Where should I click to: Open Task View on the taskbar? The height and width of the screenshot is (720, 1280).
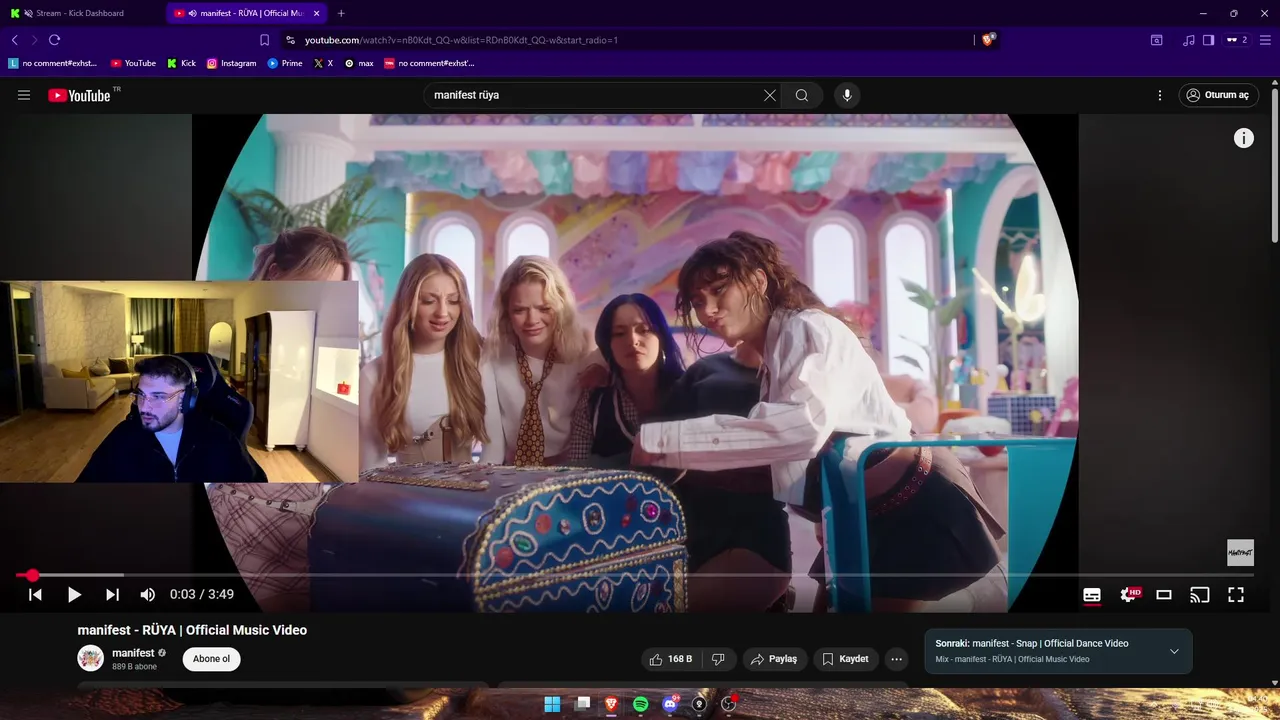[583, 704]
